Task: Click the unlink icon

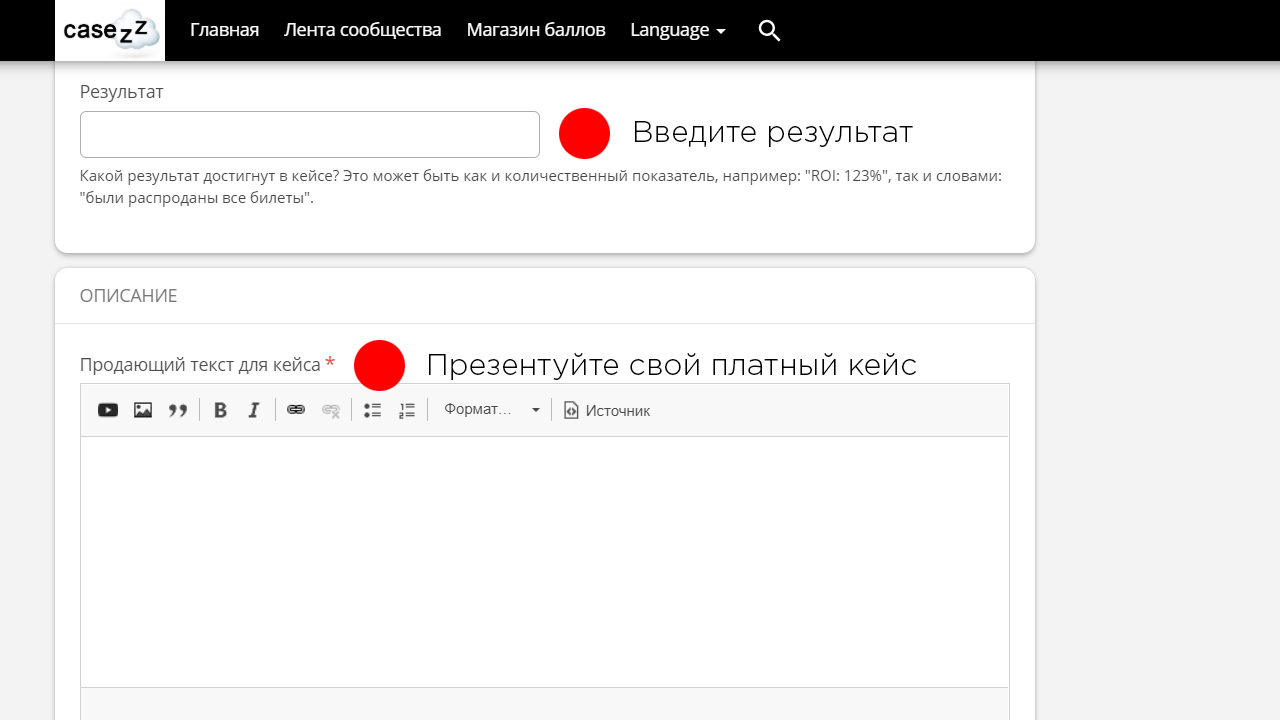Action: click(331, 410)
